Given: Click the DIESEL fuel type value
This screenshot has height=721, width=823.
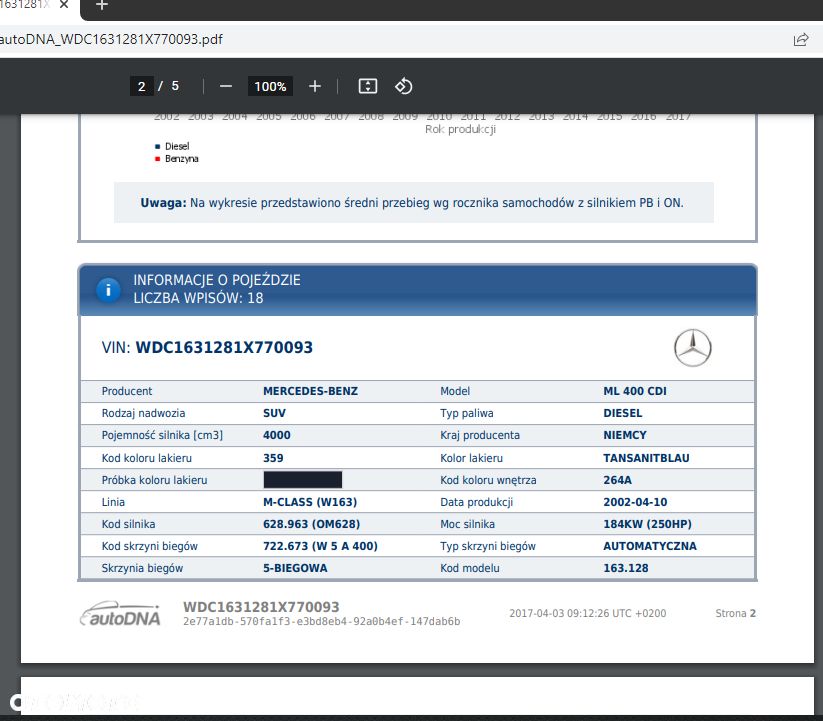Looking at the screenshot, I should click(622, 413).
